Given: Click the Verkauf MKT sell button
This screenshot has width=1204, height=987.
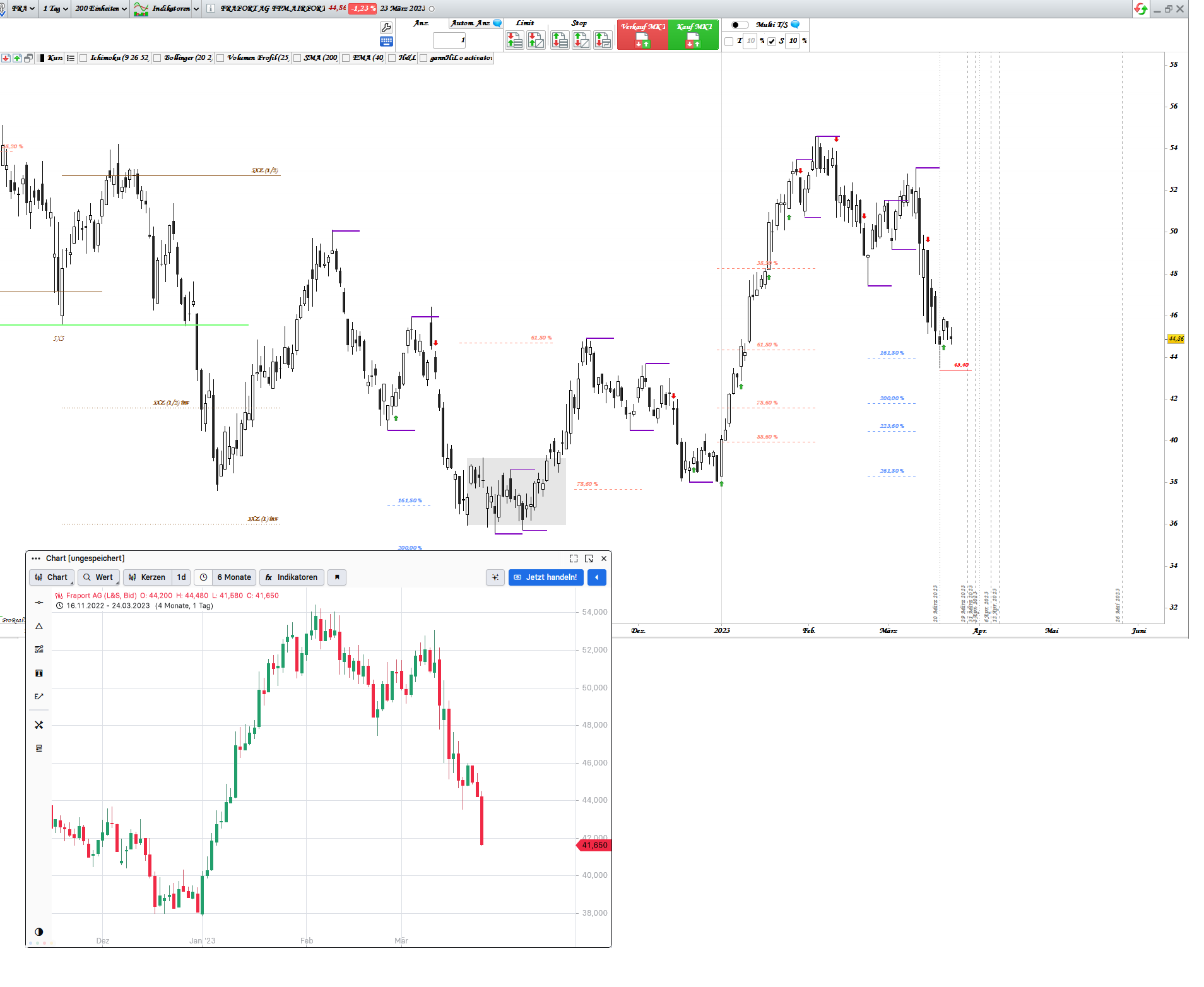Looking at the screenshot, I should coord(642,35).
